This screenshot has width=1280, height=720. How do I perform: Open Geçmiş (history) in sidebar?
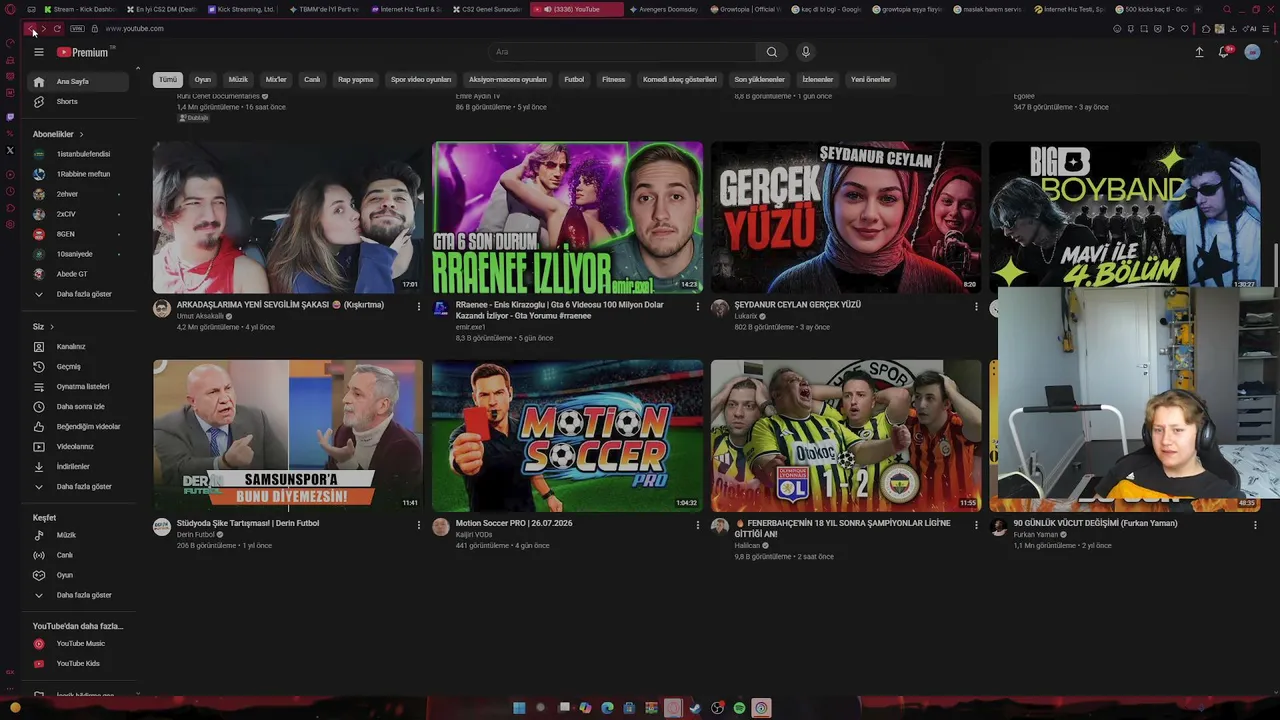(x=80, y=366)
